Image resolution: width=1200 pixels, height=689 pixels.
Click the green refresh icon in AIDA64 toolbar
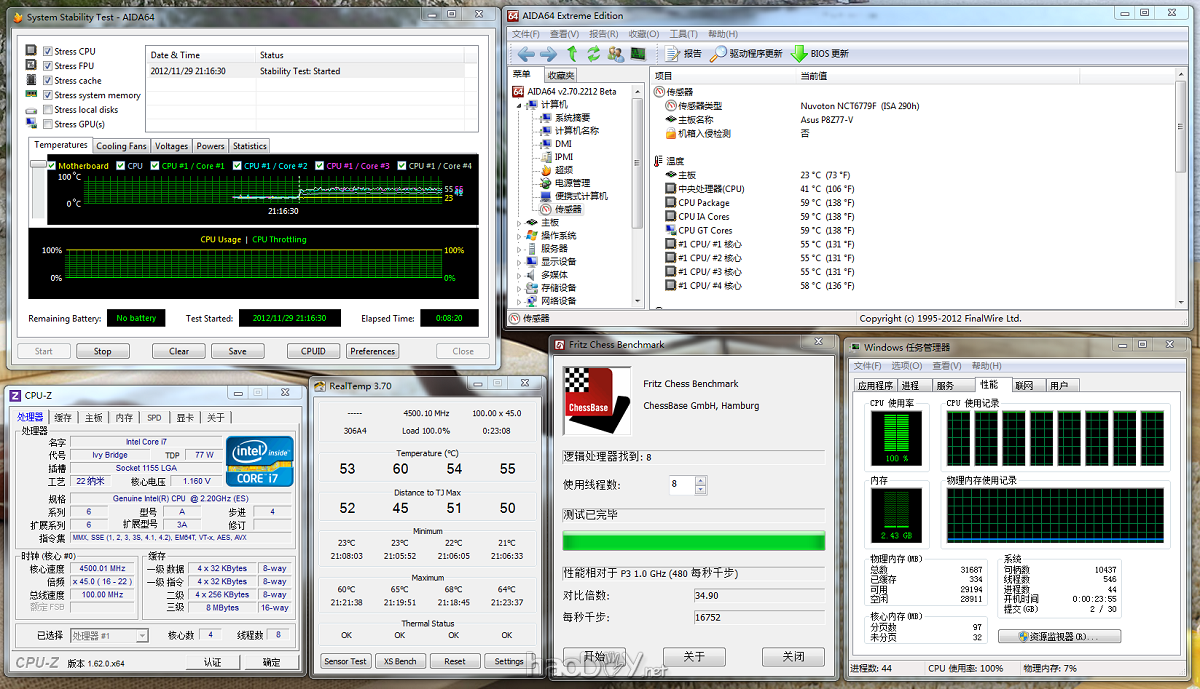[593, 54]
